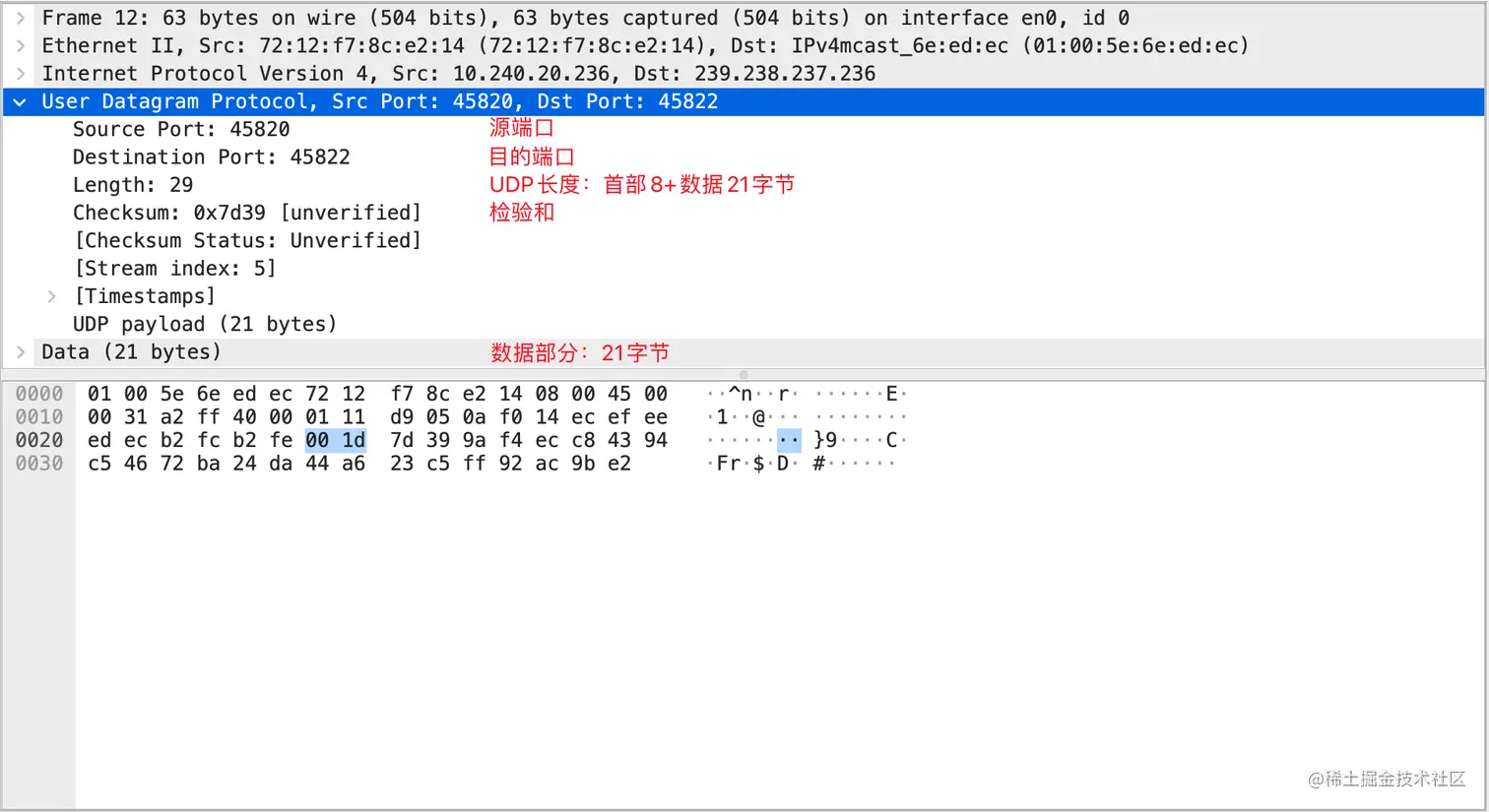Click the pane divider handle dot
The width and height of the screenshot is (1489, 812).
click(744, 375)
